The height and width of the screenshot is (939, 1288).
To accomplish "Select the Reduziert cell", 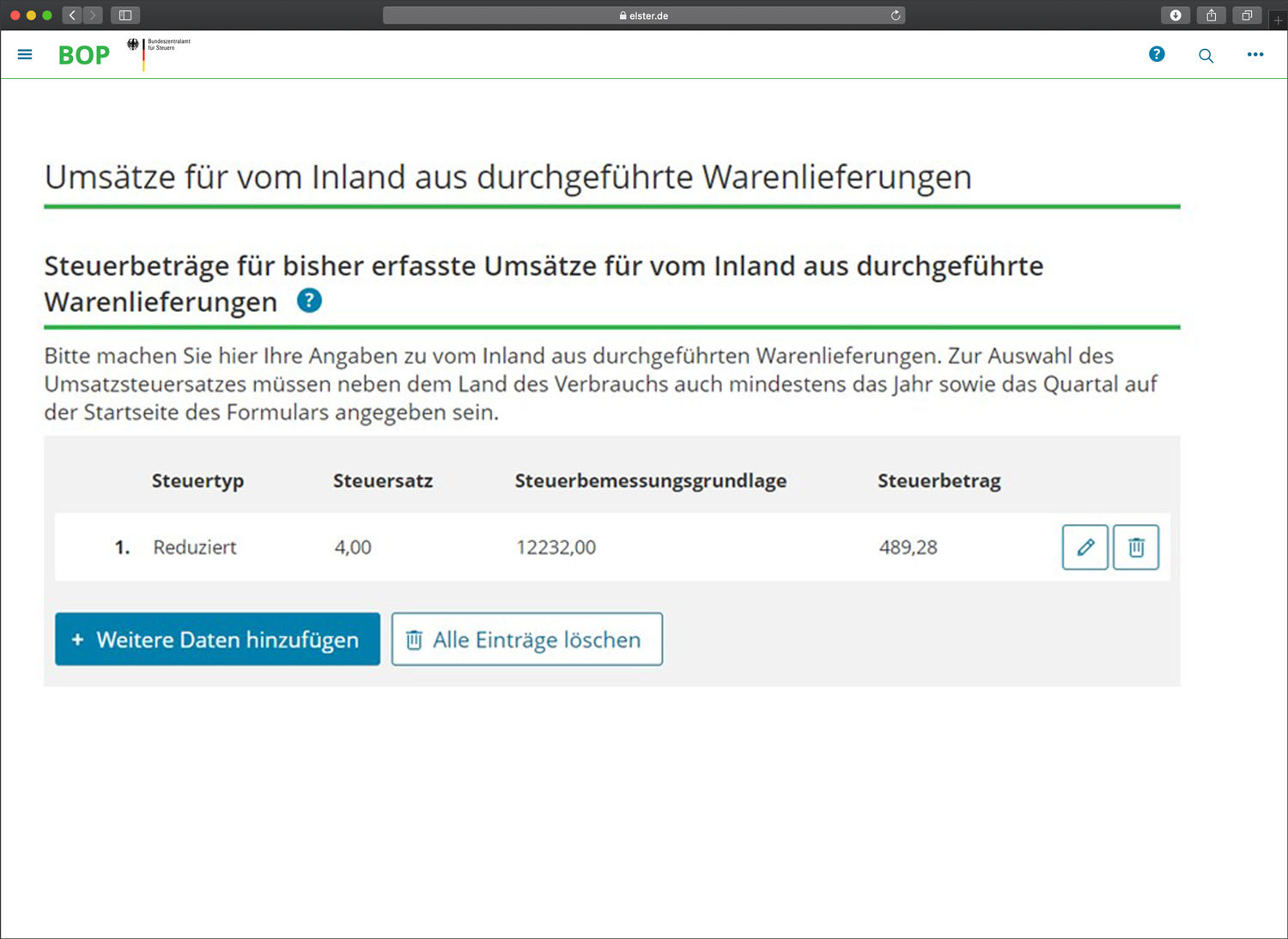I will pyautogui.click(x=195, y=547).
